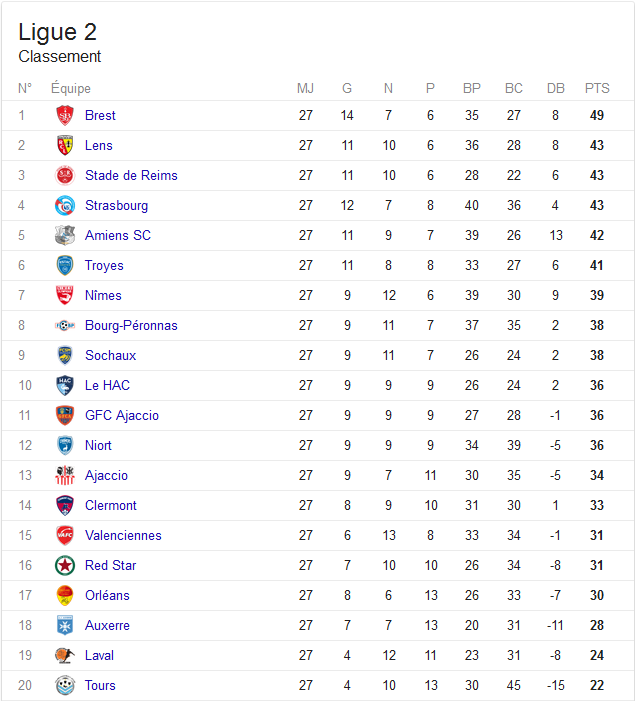
Task: Select the Nîmes club crest
Action: click(65, 295)
